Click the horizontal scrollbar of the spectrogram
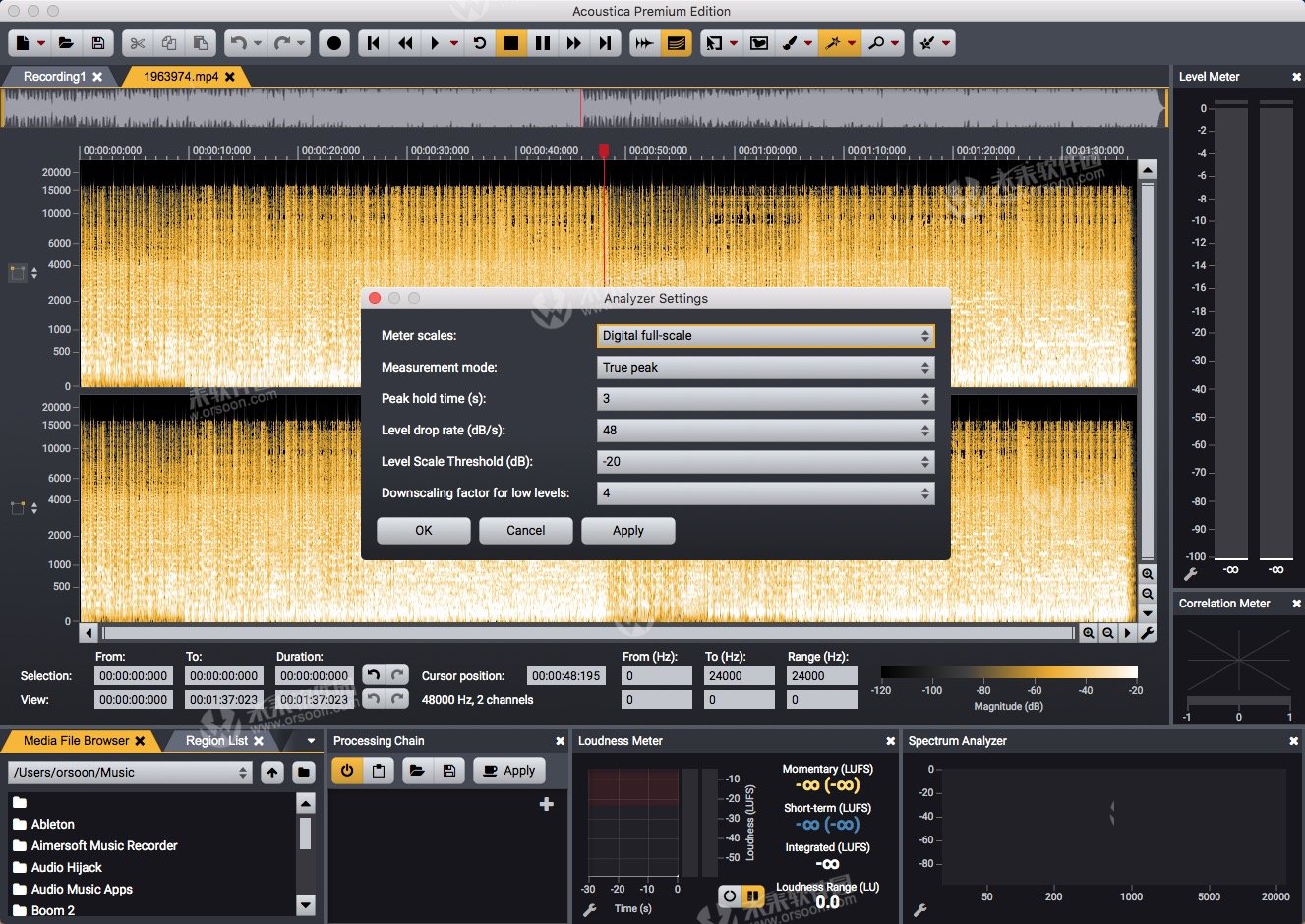This screenshot has width=1305, height=924. tap(588, 634)
